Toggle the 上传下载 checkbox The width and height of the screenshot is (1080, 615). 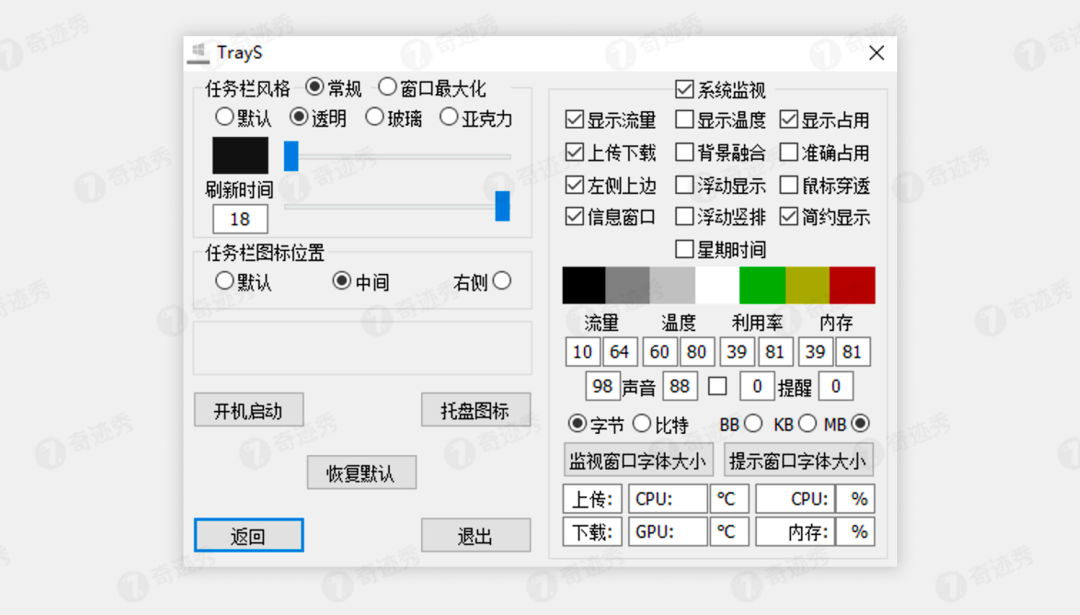pyautogui.click(x=574, y=152)
